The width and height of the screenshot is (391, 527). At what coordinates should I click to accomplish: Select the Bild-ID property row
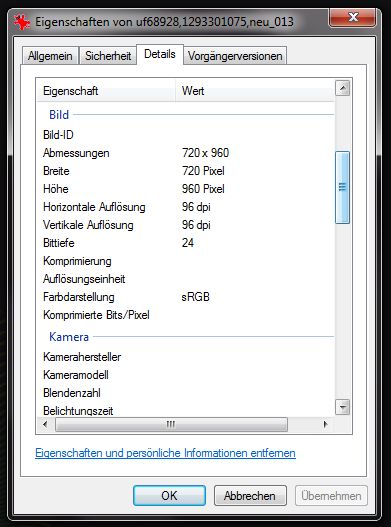point(185,135)
